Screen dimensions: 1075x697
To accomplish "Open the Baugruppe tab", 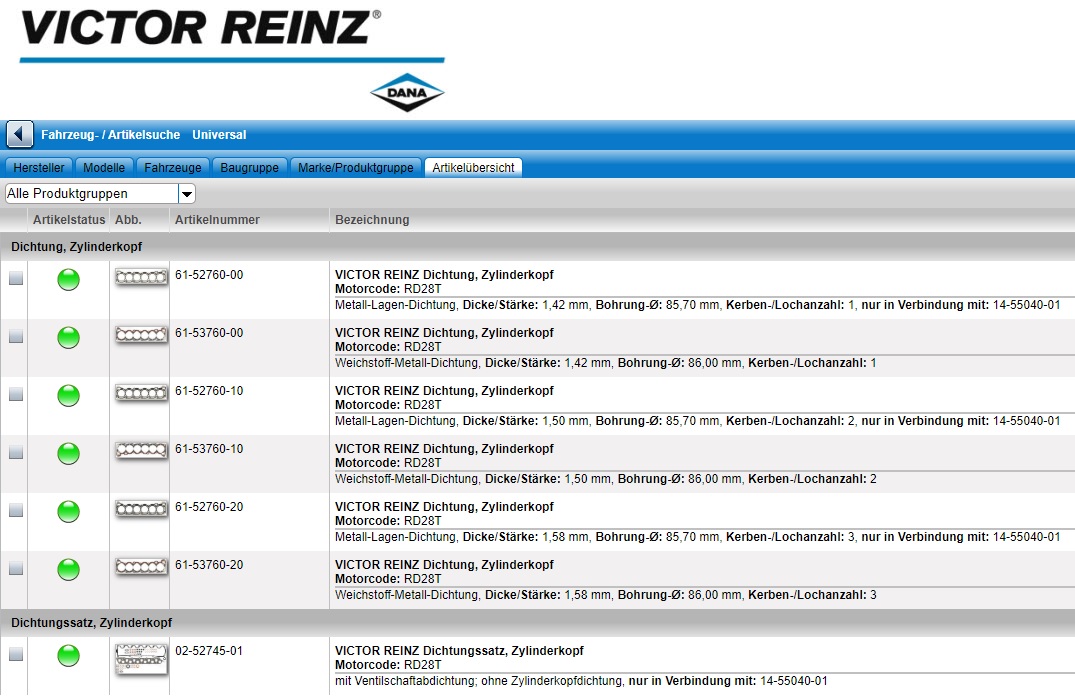I will [250, 167].
